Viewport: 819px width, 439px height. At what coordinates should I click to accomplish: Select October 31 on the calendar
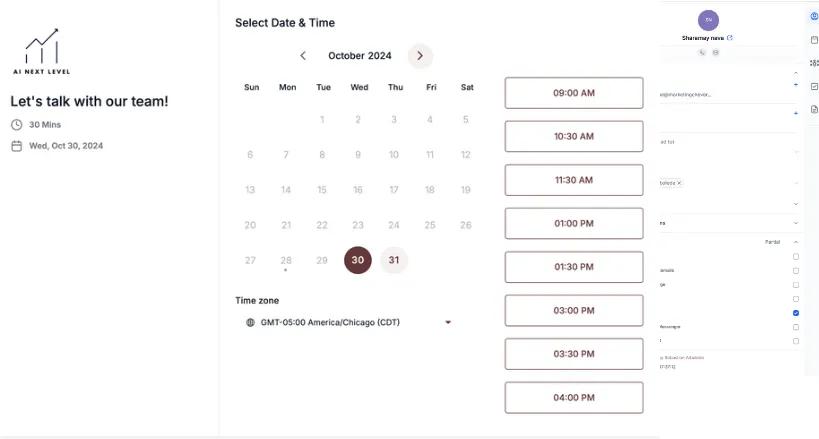394,260
